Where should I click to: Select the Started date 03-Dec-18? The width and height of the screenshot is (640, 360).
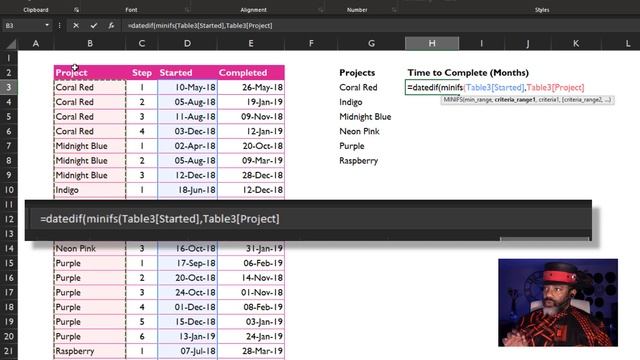tap(187, 131)
